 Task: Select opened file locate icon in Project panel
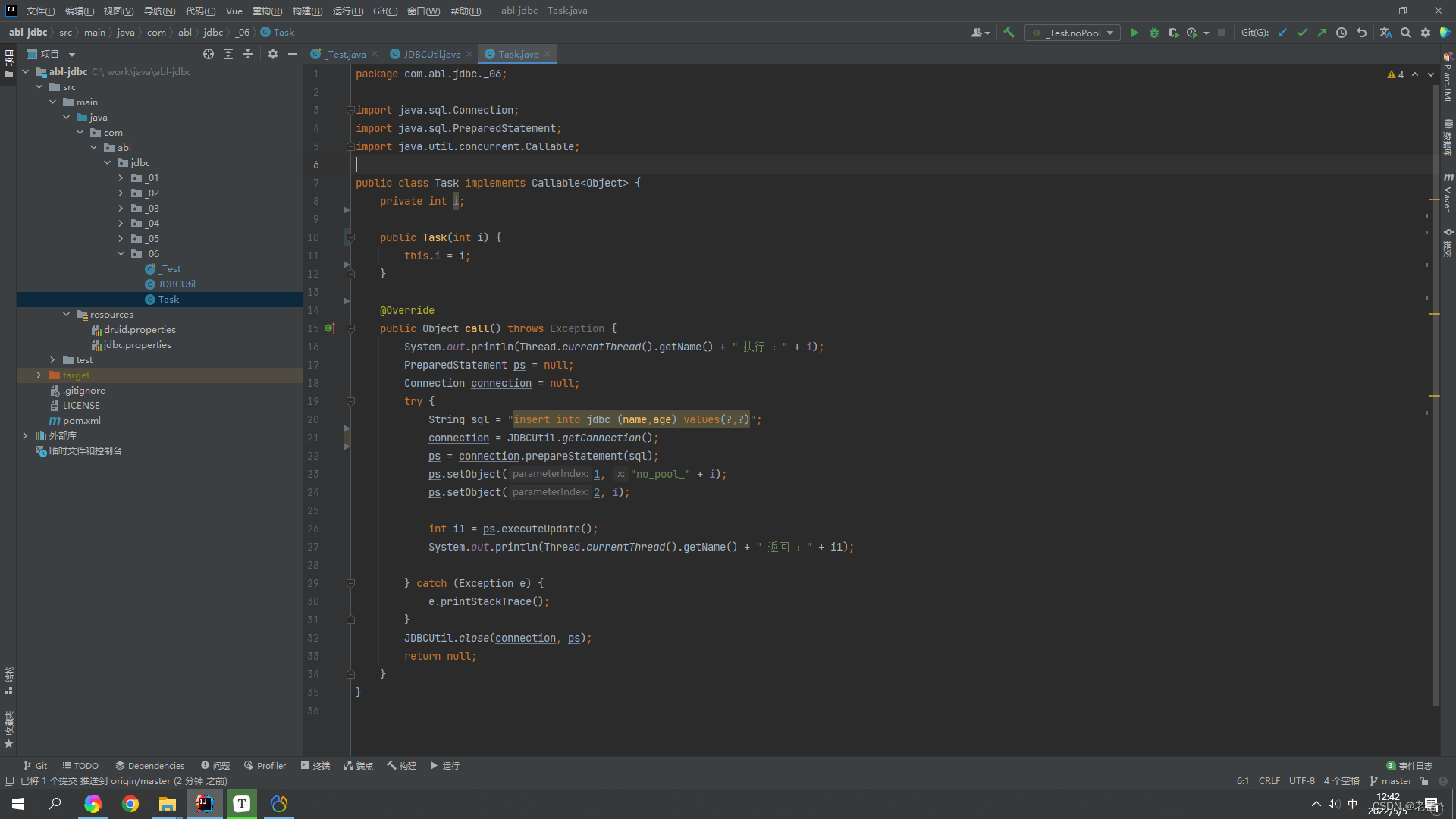[x=209, y=54]
